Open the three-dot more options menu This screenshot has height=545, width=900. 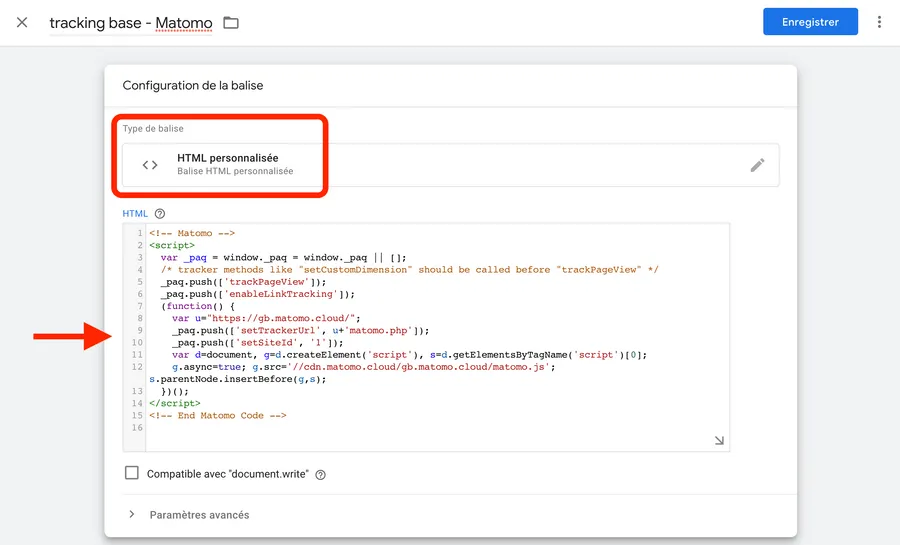pos(879,22)
